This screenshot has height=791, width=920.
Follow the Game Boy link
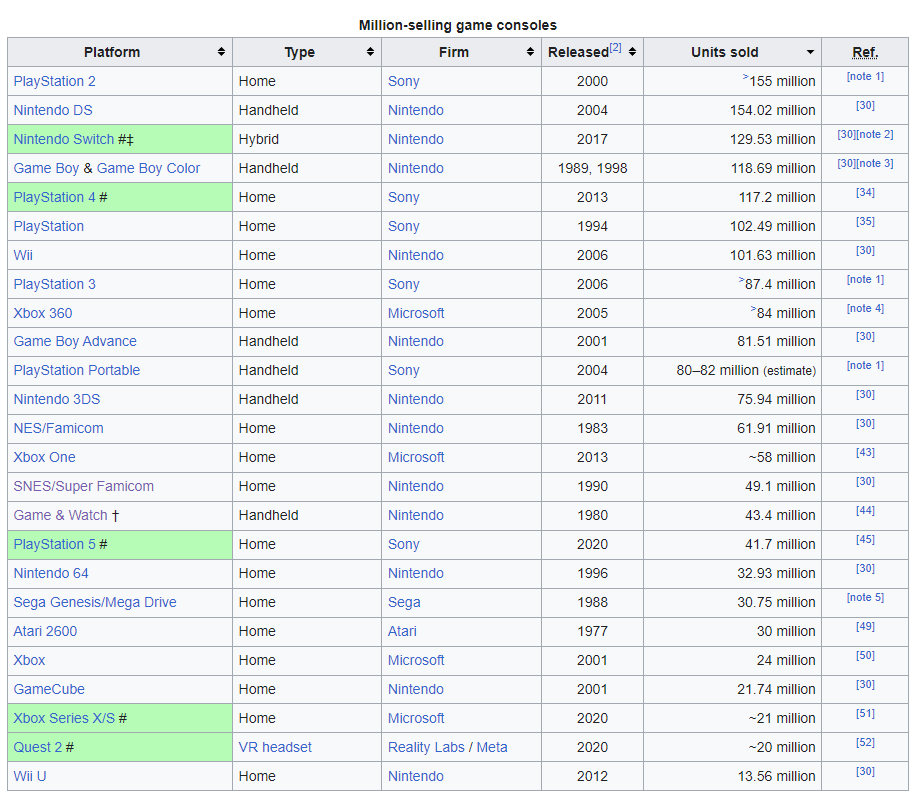(46, 168)
